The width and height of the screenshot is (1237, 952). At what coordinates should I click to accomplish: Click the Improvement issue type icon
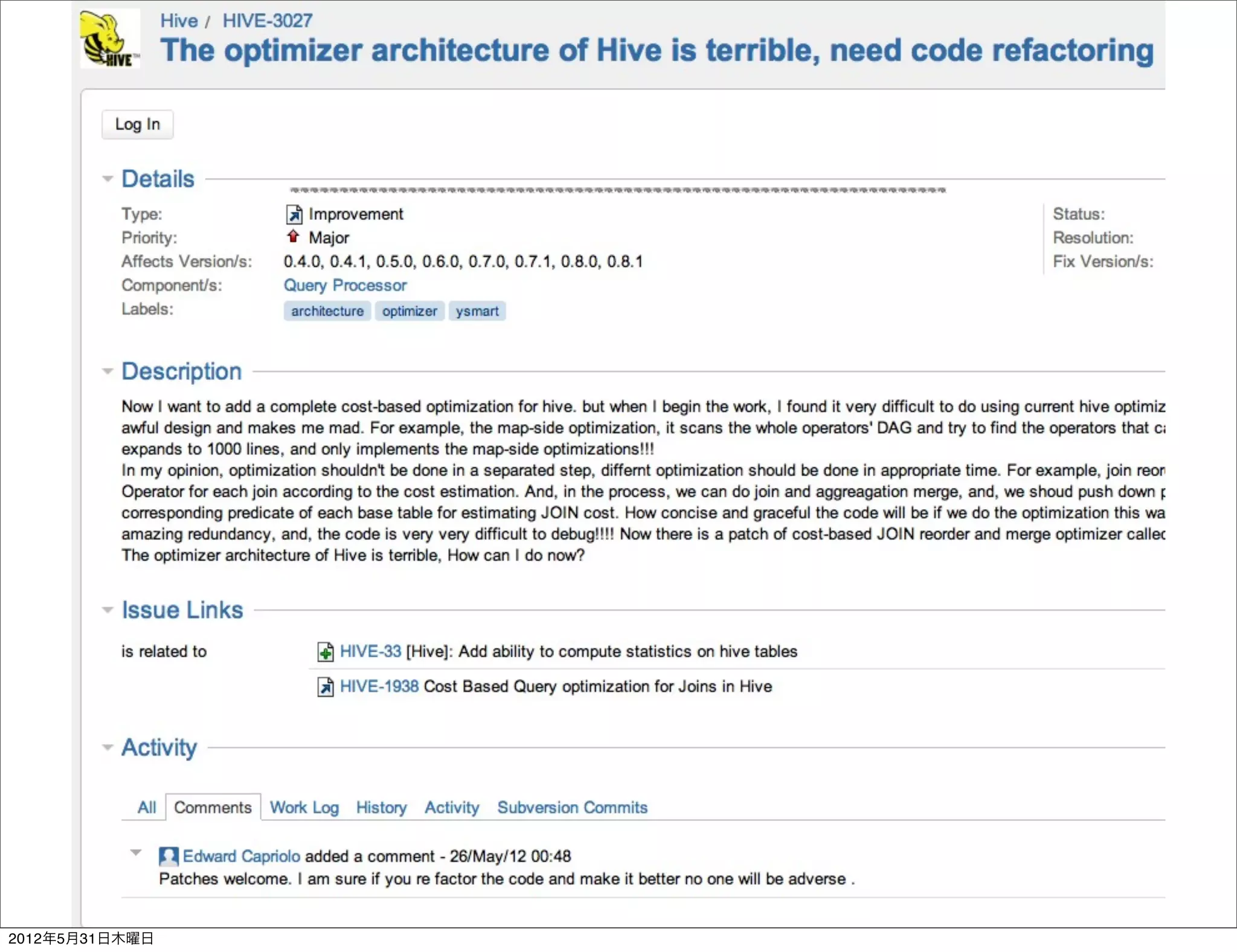[294, 214]
